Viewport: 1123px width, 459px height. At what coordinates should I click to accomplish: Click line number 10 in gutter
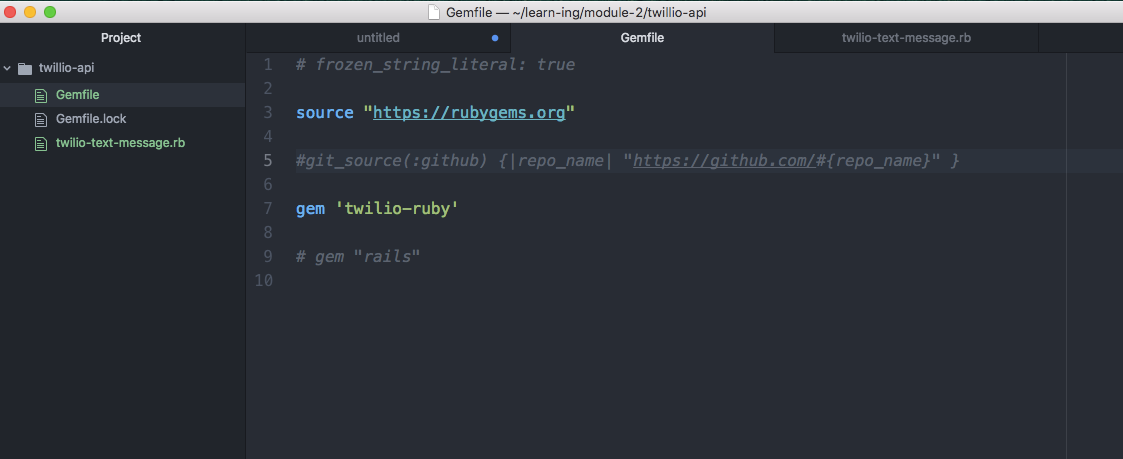pyautogui.click(x=264, y=281)
